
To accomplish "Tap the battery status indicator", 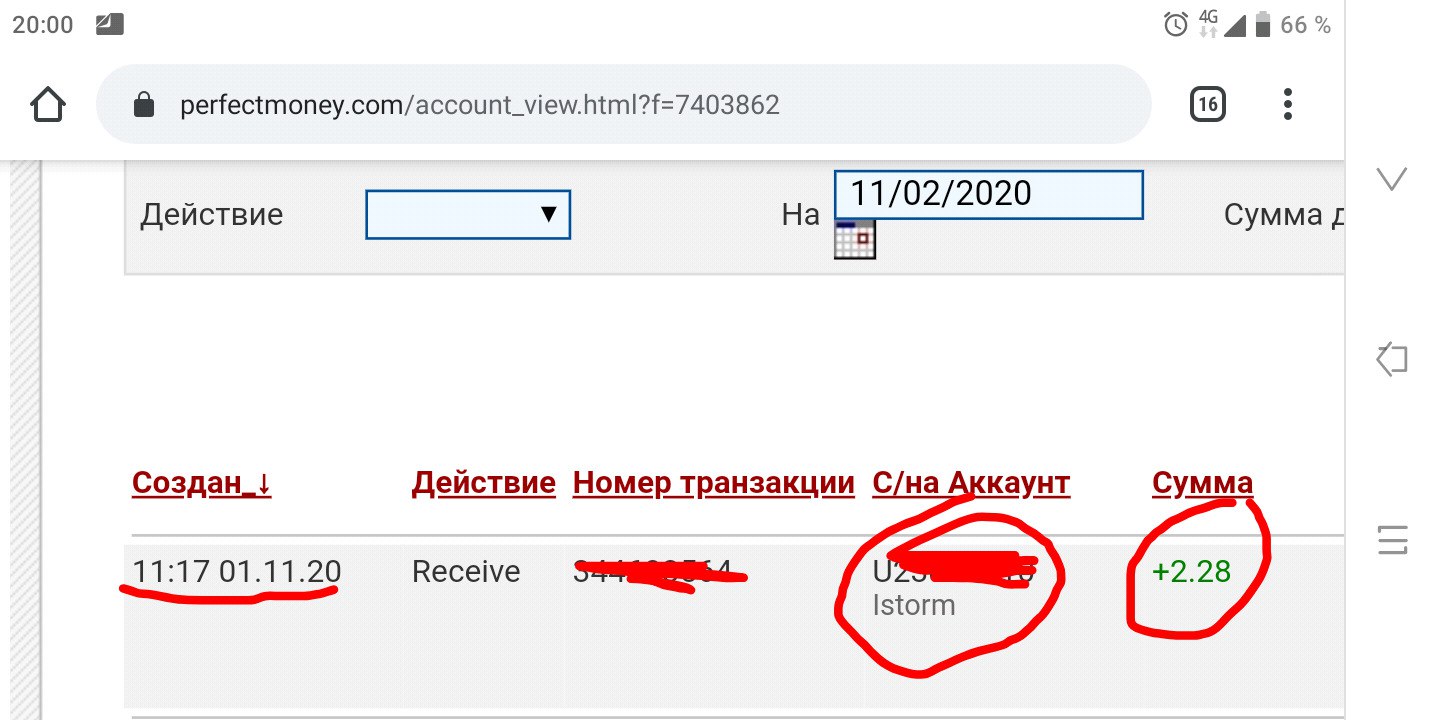I will (1264, 25).
